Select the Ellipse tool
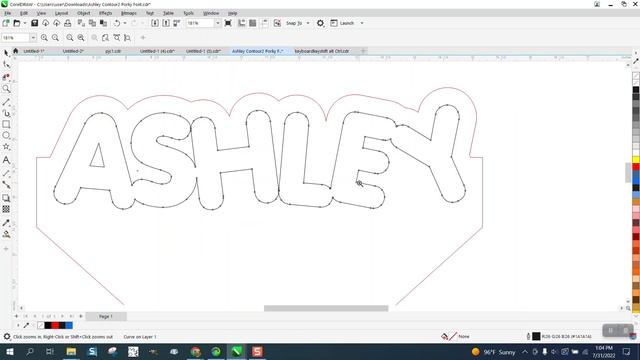 pyautogui.click(x=6, y=136)
